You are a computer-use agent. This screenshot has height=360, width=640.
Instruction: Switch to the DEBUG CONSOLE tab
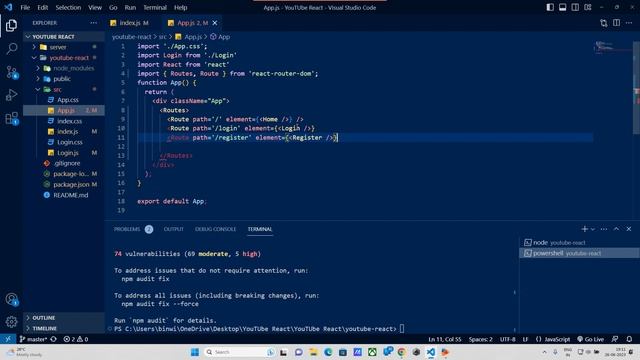(x=215, y=229)
